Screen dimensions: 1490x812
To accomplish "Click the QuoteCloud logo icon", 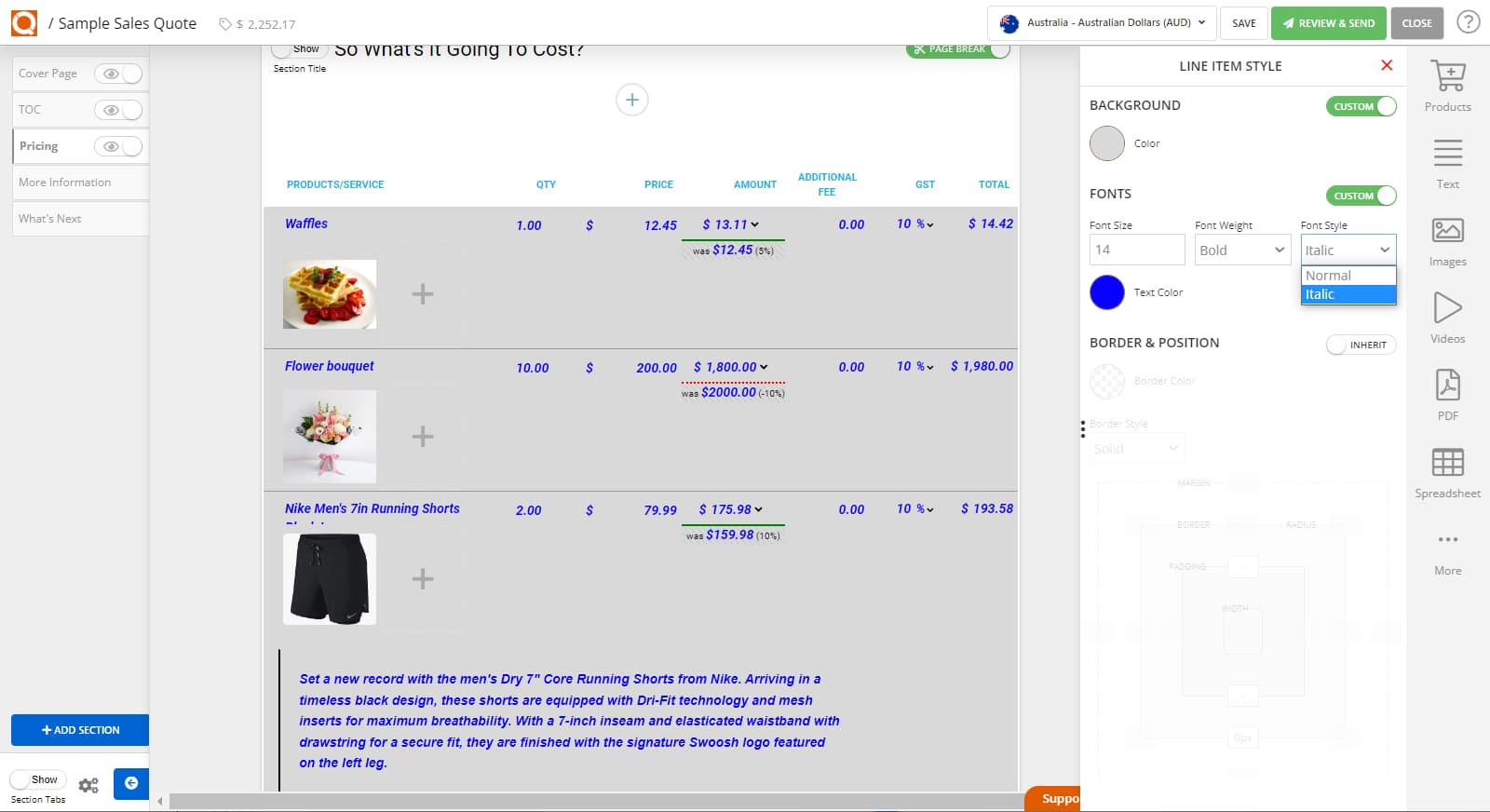I will 24,22.
